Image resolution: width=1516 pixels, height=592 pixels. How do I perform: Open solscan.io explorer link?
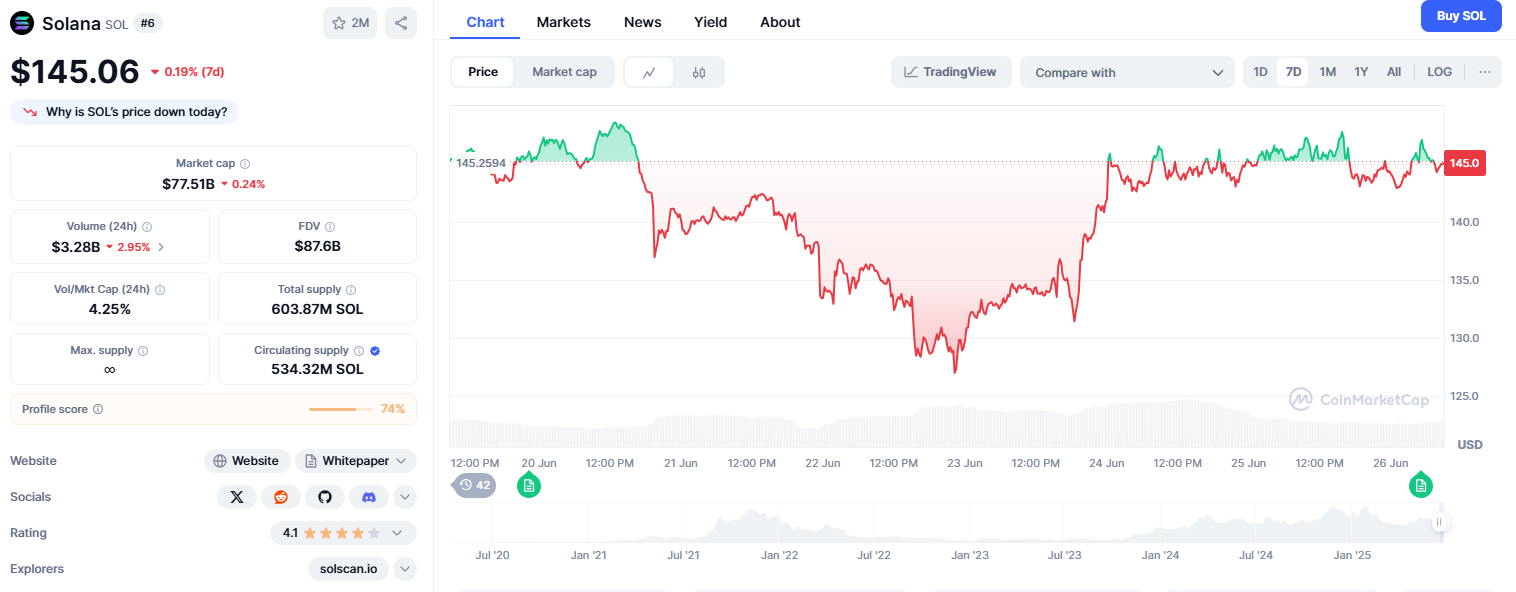click(x=348, y=569)
